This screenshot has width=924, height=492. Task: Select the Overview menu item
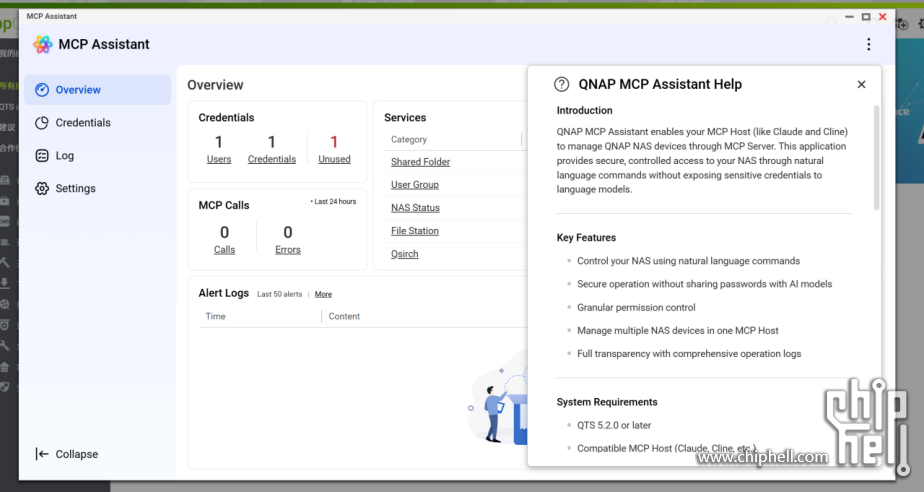pos(98,90)
